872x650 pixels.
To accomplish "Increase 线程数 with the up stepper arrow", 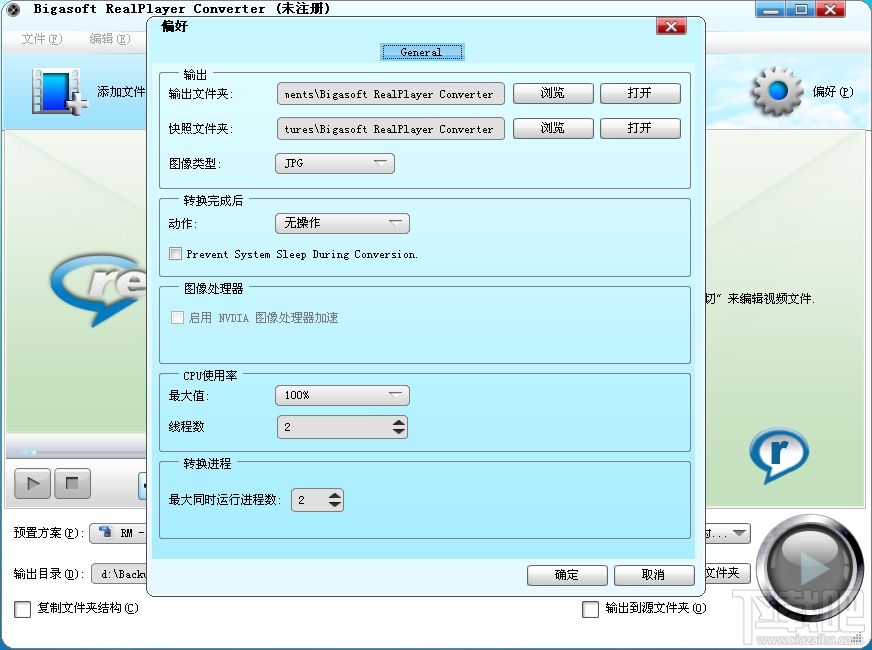I will click(400, 422).
